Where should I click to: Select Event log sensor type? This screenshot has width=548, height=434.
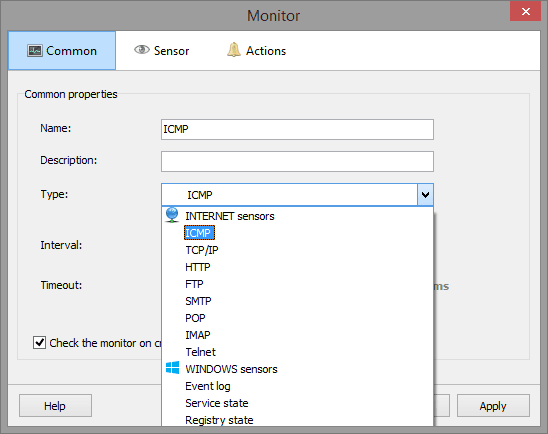[x=208, y=386]
